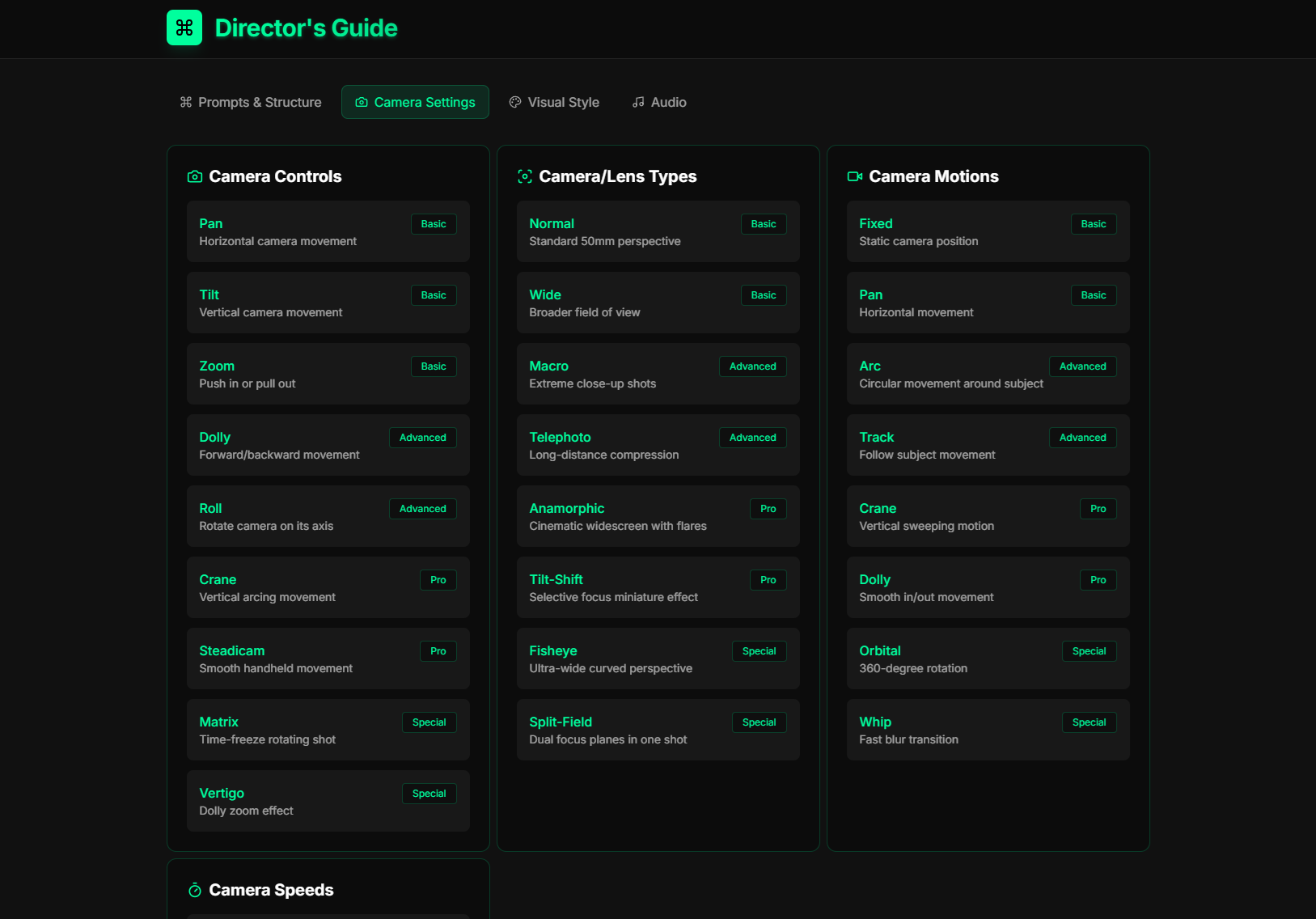Toggle the Special badge on Vertigo
This screenshot has width=1316, height=919.
[x=429, y=794]
